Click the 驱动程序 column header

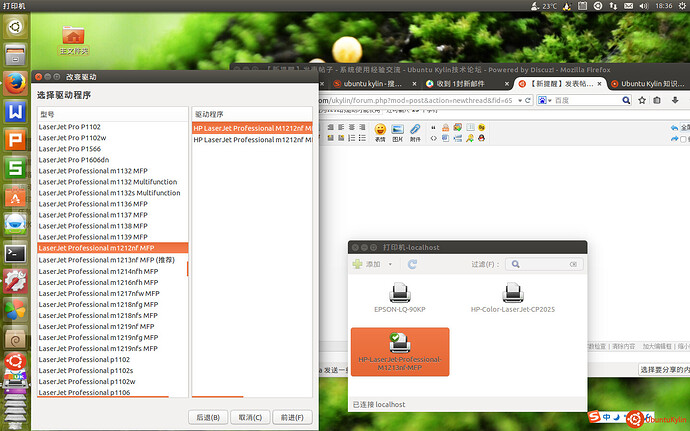[252, 114]
